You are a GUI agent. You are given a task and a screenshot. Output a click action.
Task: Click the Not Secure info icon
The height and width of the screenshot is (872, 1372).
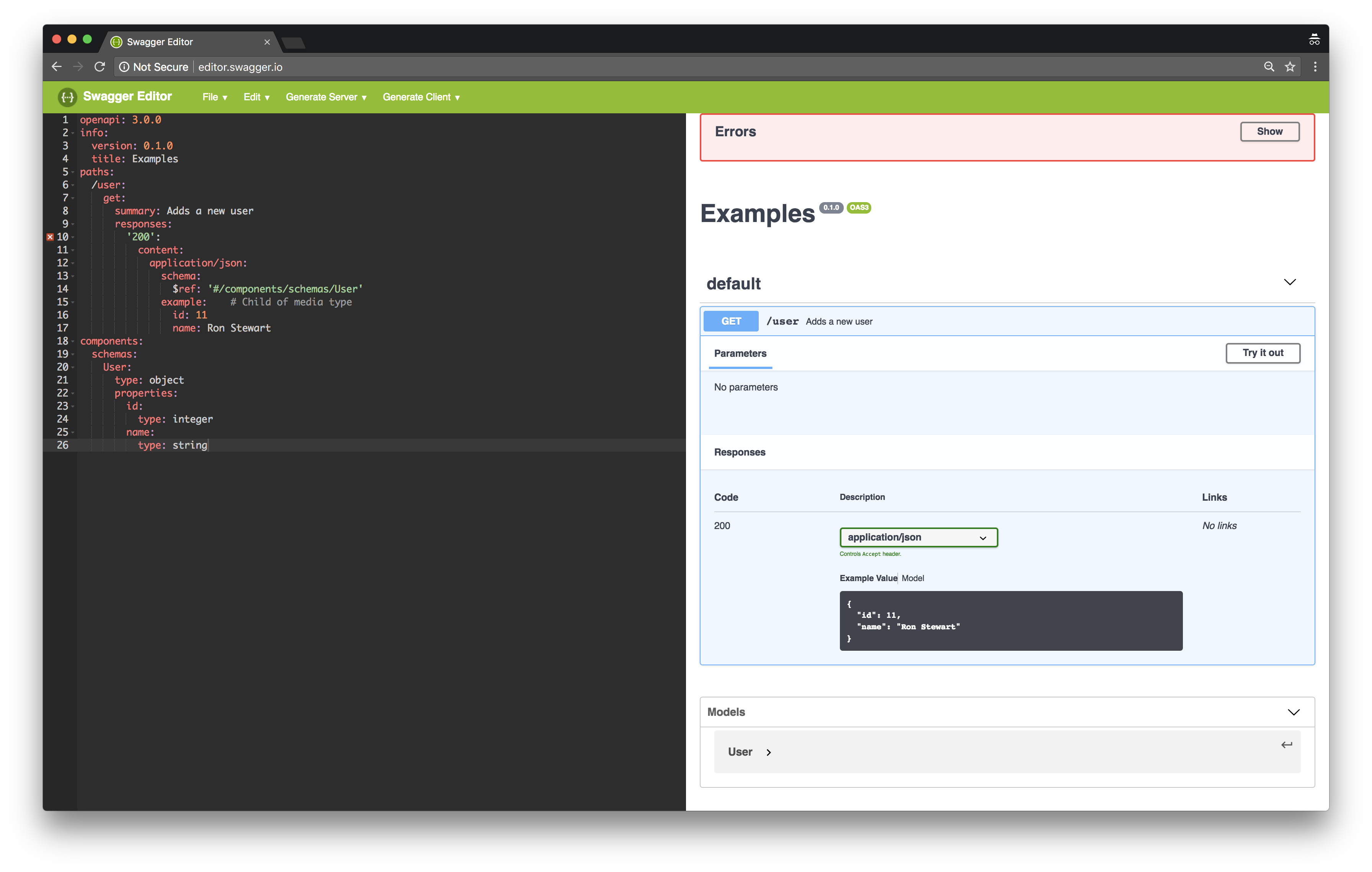click(x=124, y=67)
